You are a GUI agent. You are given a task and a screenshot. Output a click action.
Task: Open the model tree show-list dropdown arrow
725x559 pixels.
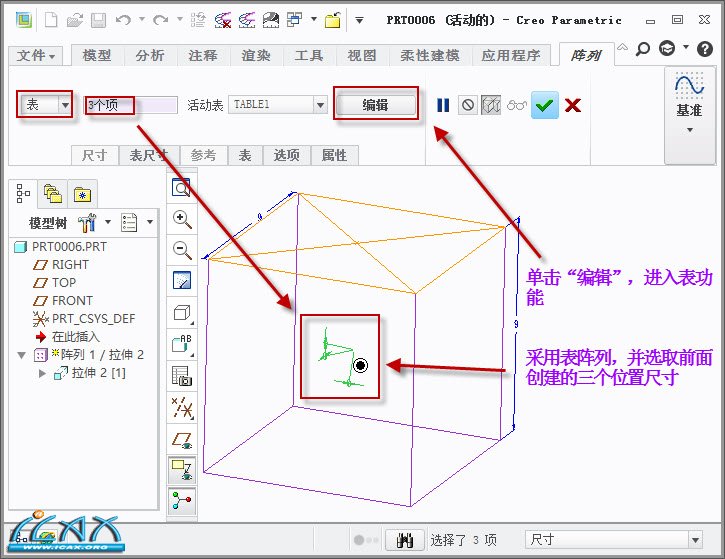[x=150, y=222]
